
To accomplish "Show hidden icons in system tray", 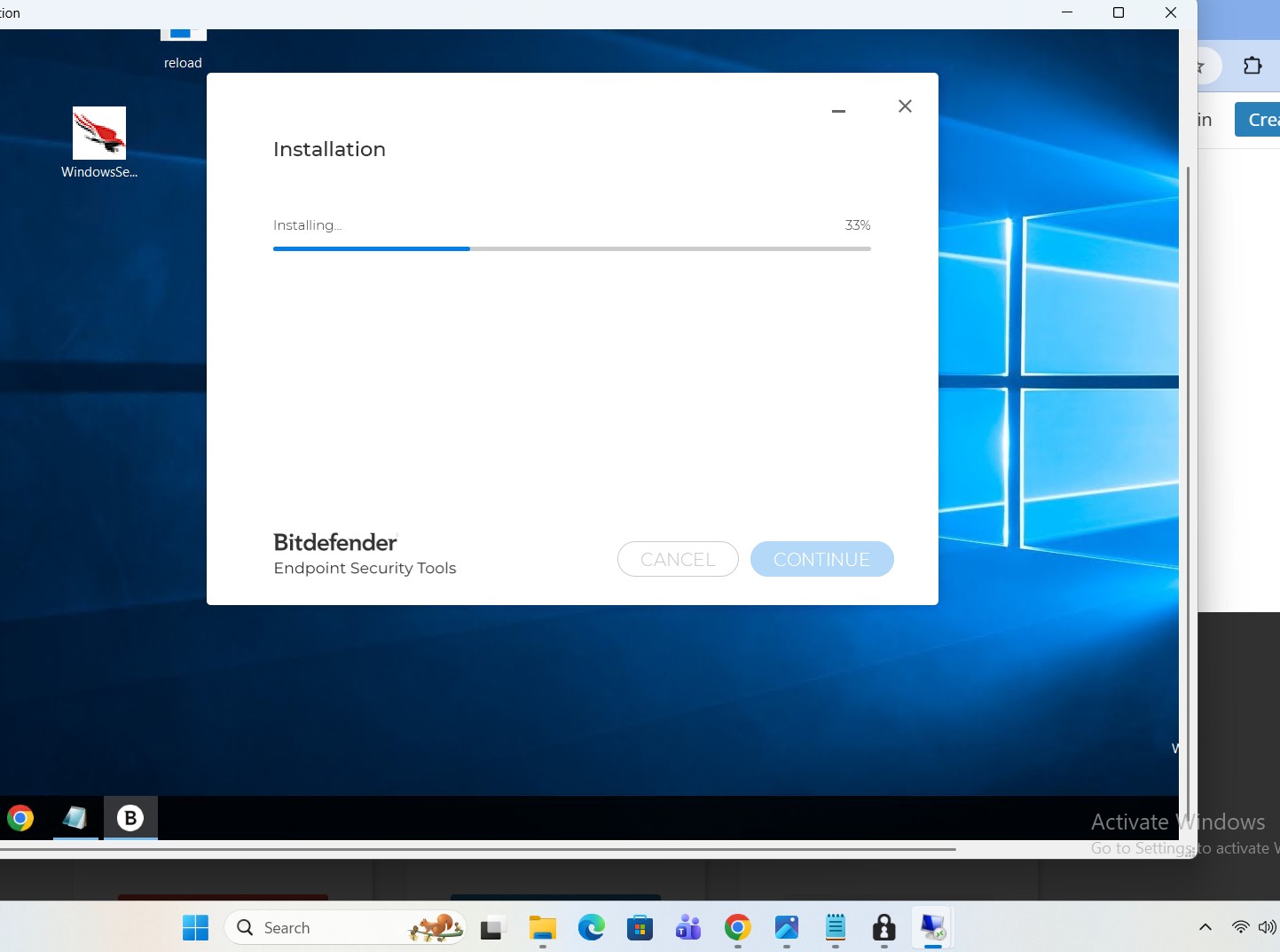I will click(x=1205, y=928).
